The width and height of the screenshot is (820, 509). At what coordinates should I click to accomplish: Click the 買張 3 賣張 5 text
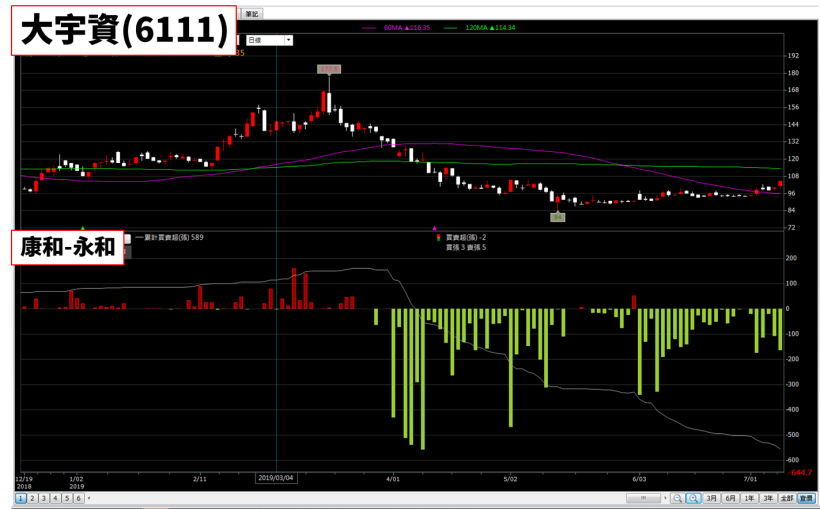click(x=465, y=247)
